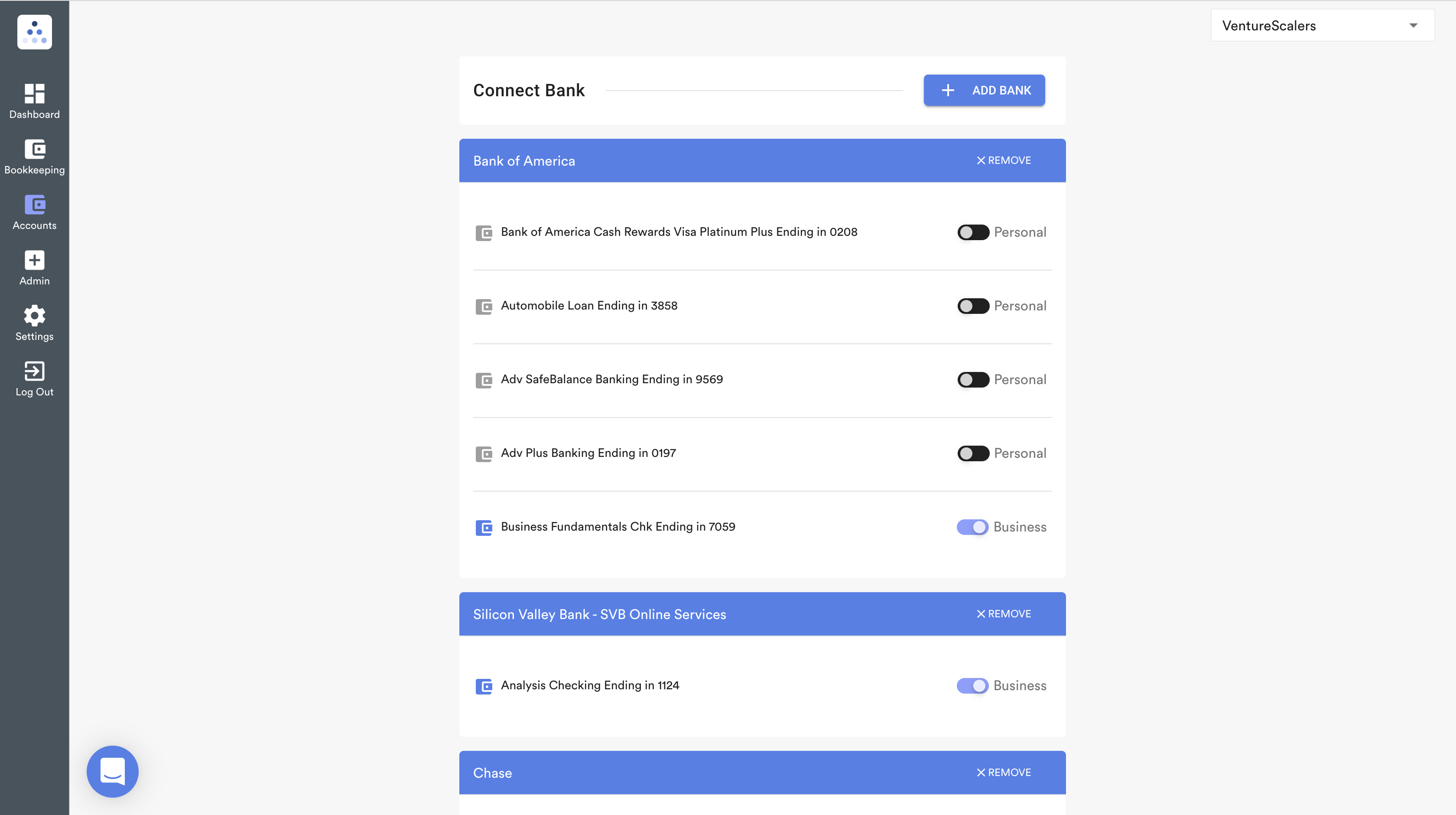This screenshot has width=1456, height=815.
Task: Switch Adv SafeBalance 9569 account type
Action: tap(973, 379)
